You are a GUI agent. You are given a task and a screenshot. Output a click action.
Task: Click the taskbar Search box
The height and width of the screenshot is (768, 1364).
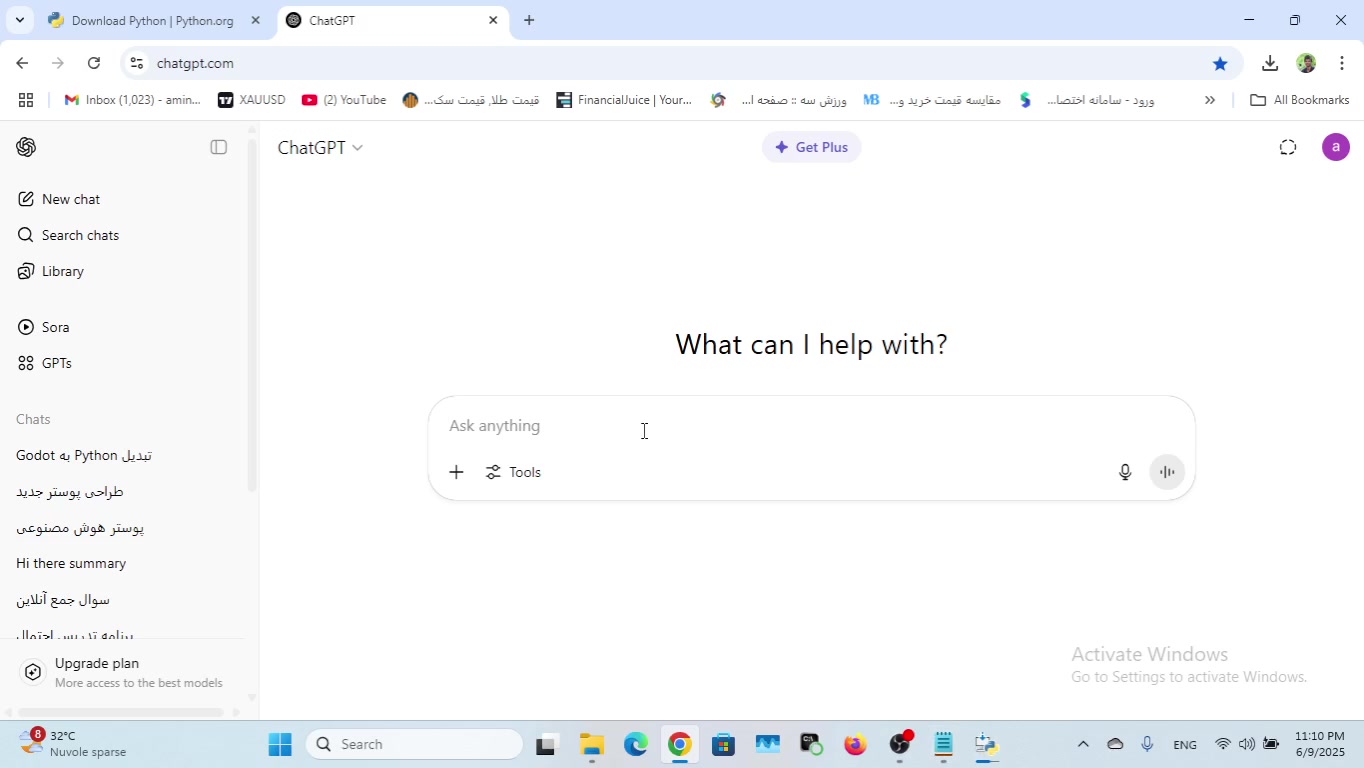point(414,744)
